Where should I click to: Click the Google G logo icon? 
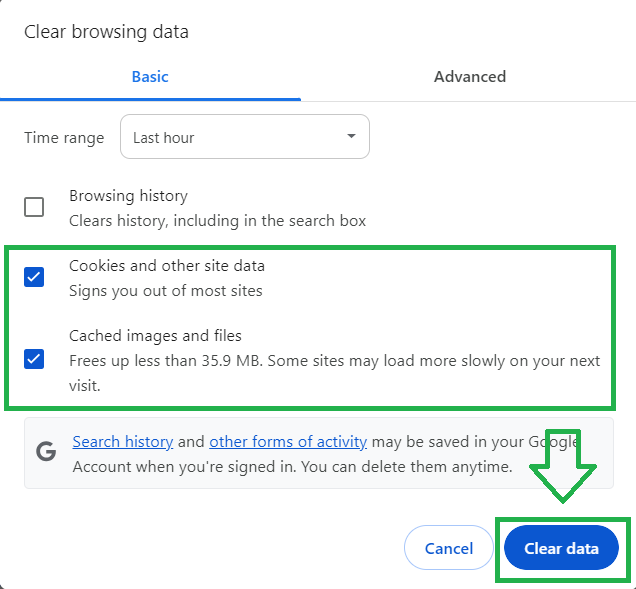[46, 452]
